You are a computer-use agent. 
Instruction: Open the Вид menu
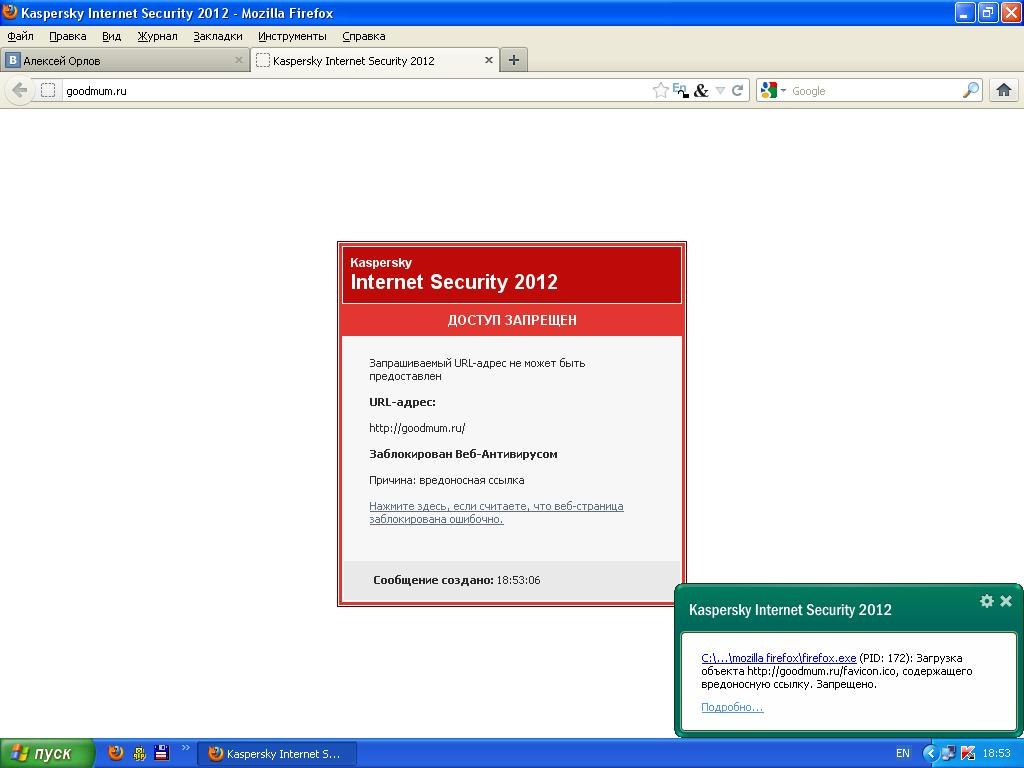(112, 36)
